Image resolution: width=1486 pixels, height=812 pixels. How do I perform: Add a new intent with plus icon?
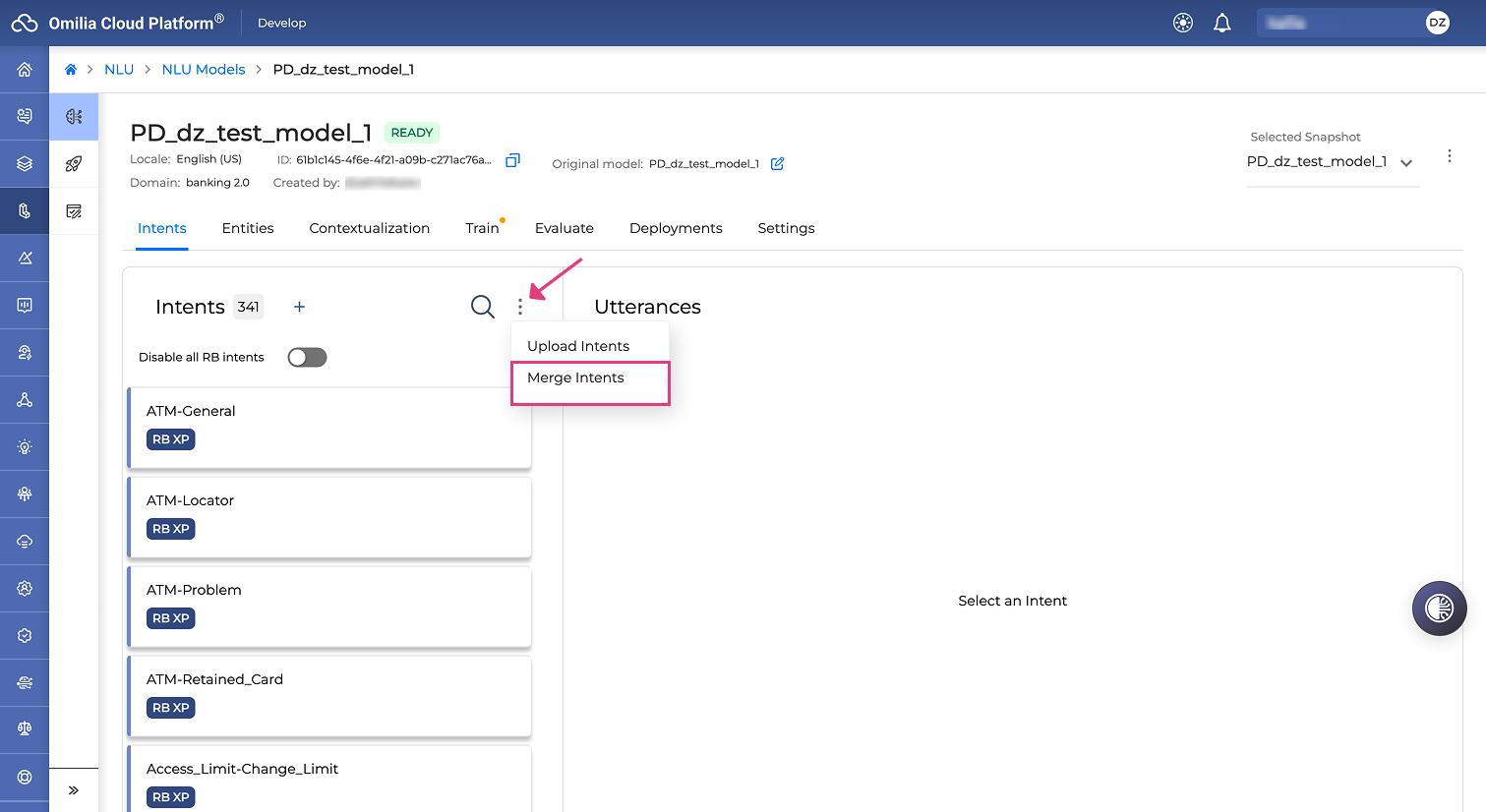coord(299,307)
